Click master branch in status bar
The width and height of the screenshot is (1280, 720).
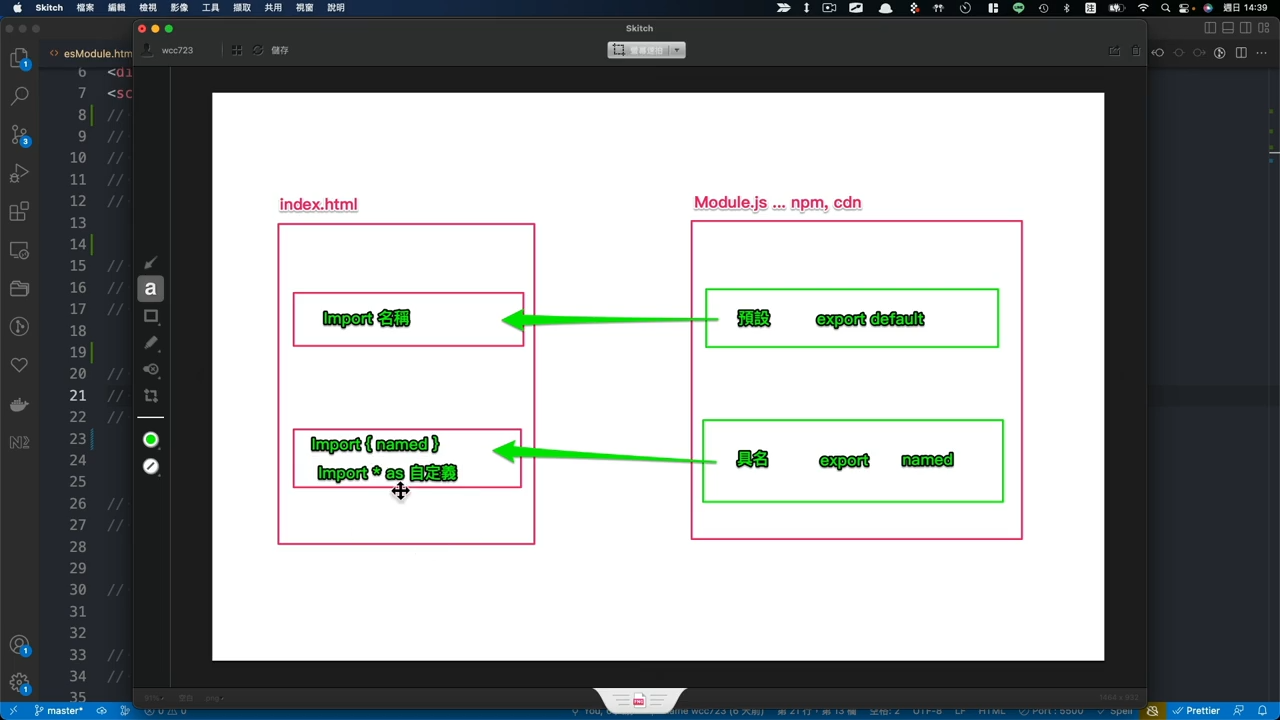click(x=58, y=711)
